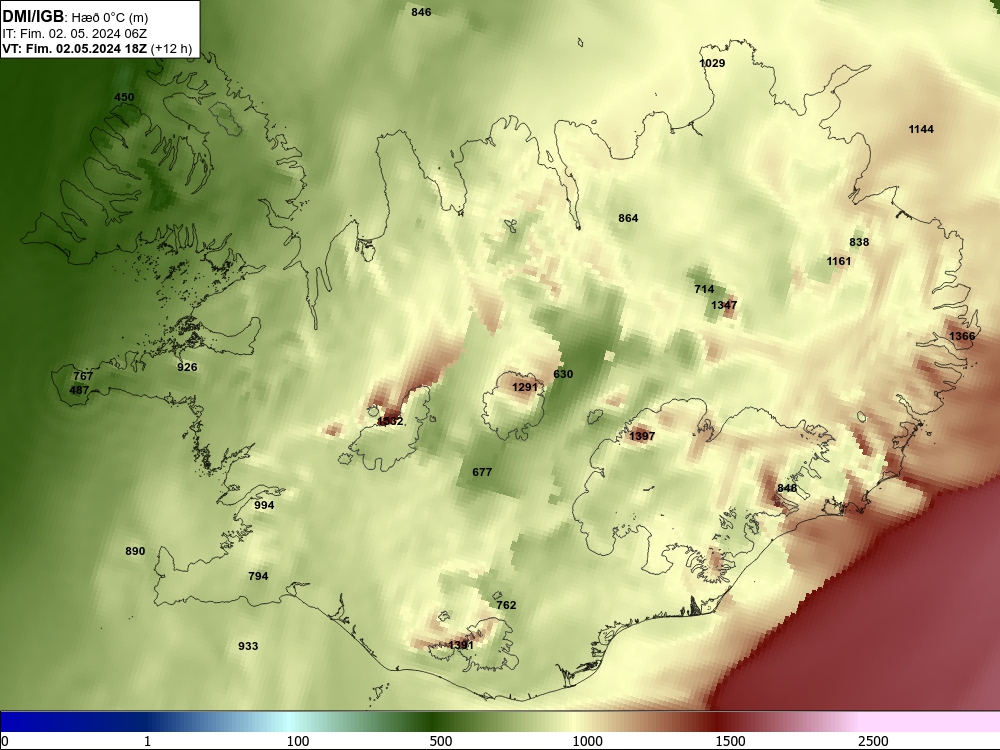Click the "487" height label
Image resolution: width=1000 pixels, height=750 pixels.
click(79, 390)
